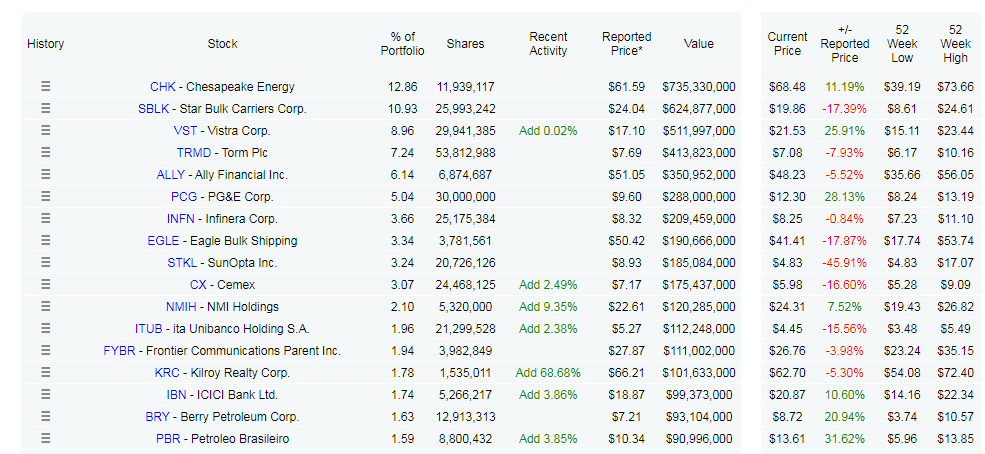The width and height of the screenshot is (985, 454).
Task: Sort by 52 Week High header
Action: 955,44
